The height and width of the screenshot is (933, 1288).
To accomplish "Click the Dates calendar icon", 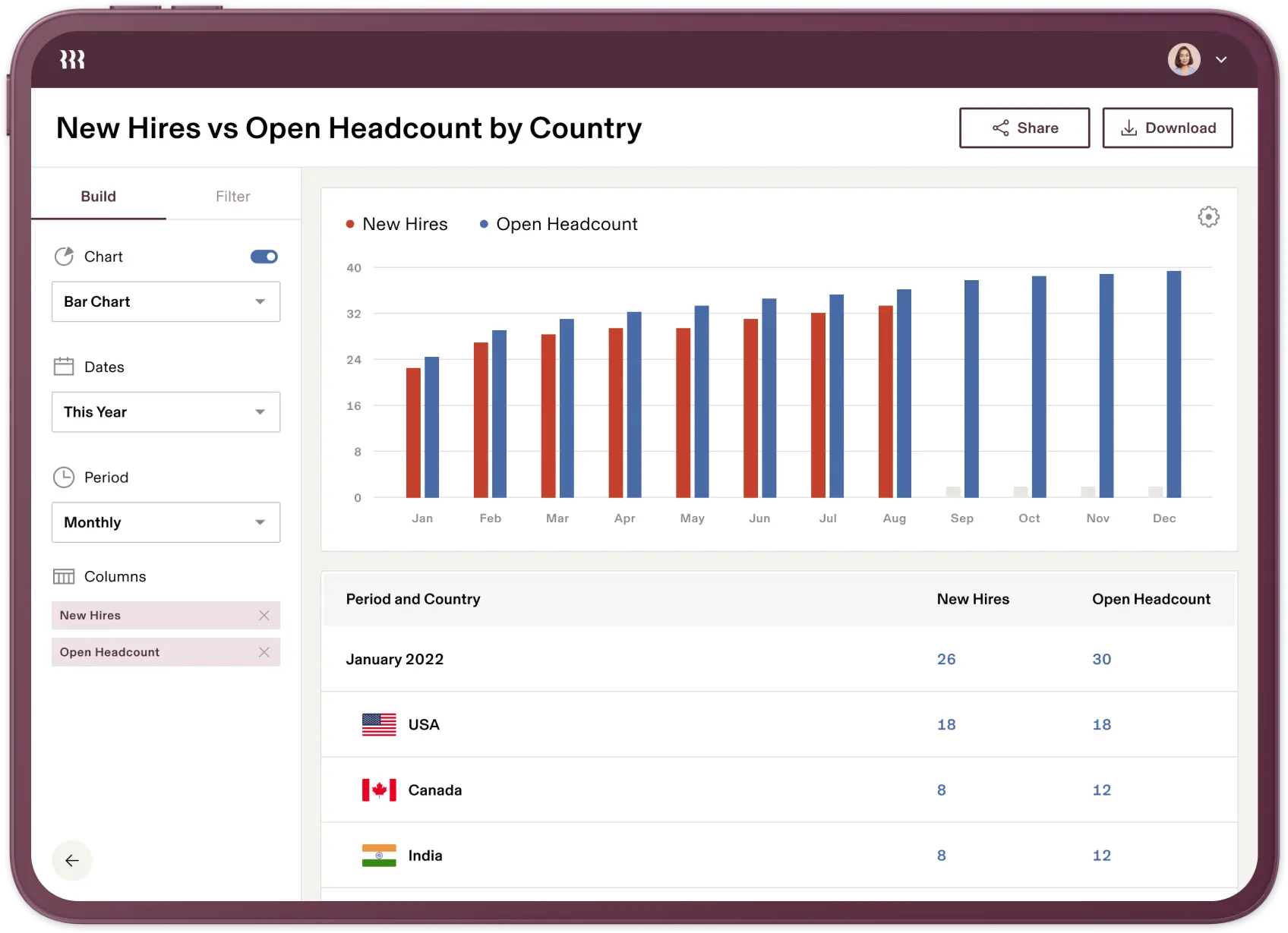I will (x=65, y=366).
